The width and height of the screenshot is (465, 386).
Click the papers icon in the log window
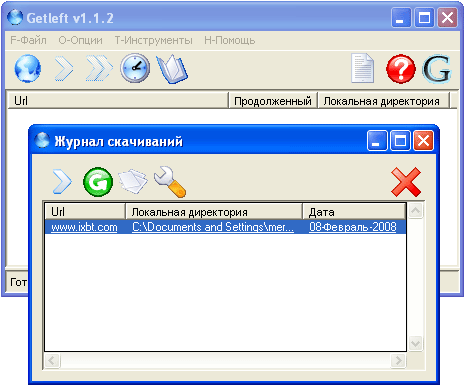(x=133, y=182)
